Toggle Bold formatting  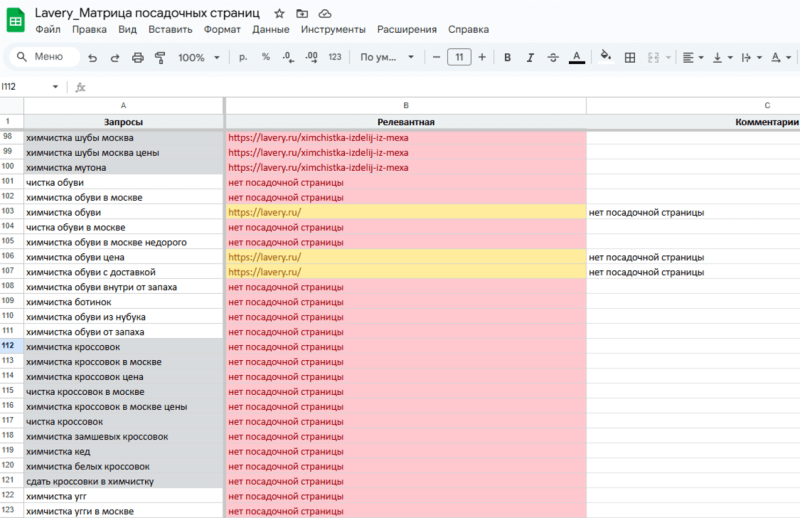click(x=507, y=57)
